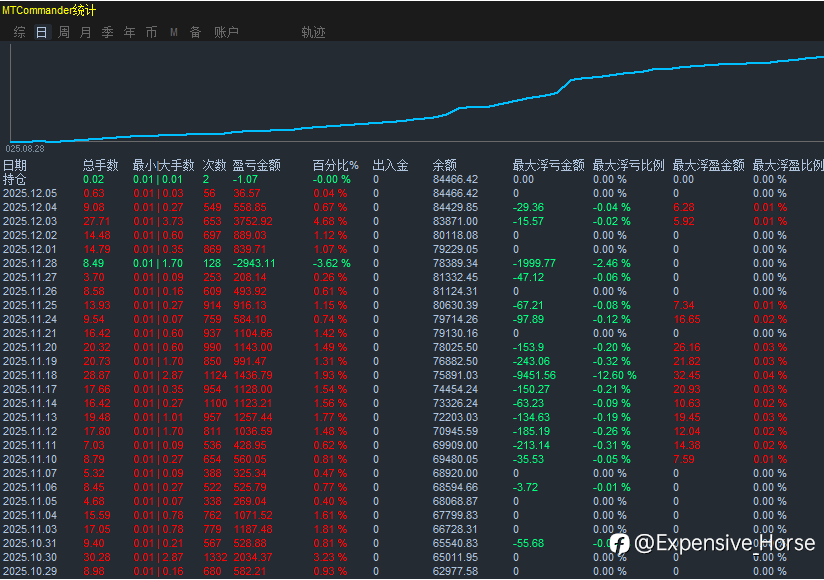Click total lots 30.28
The width and height of the screenshot is (824, 580).
[x=97, y=557]
